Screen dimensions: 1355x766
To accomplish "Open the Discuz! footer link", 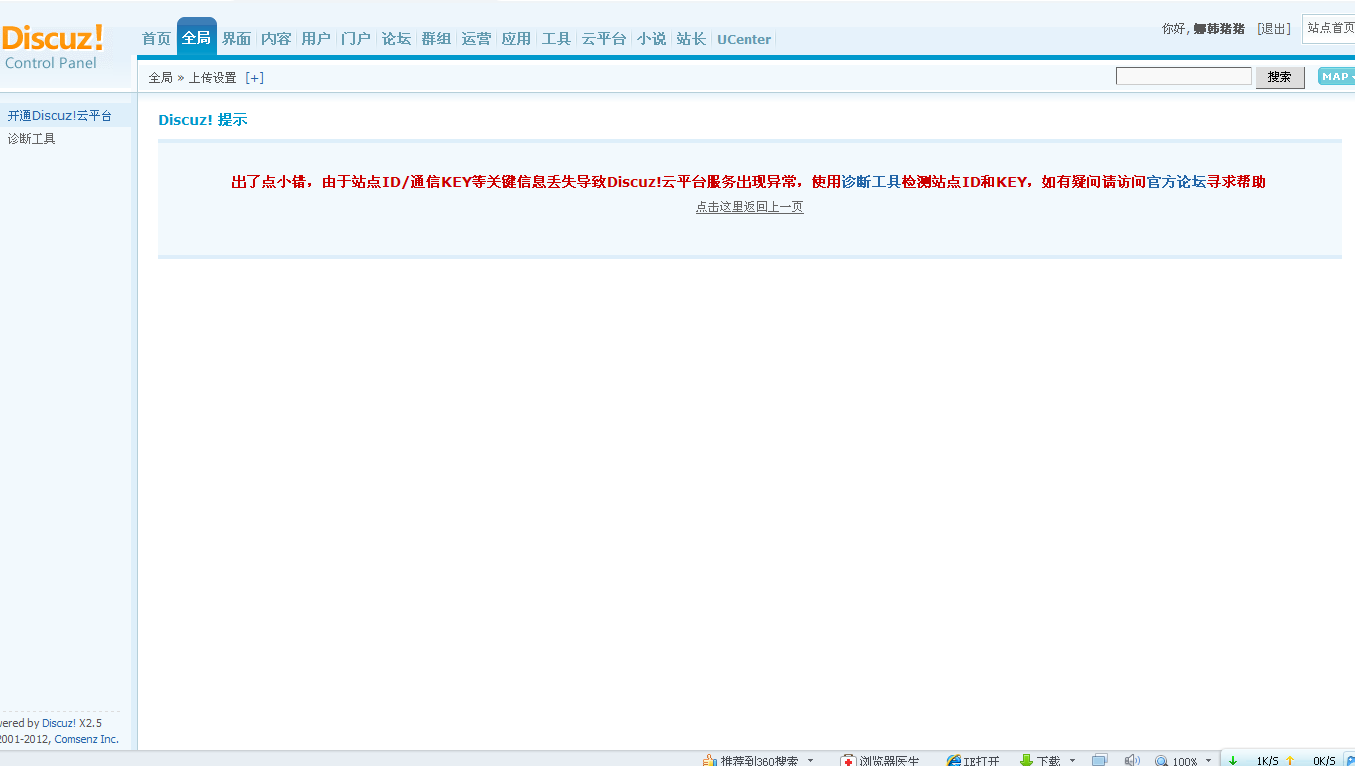I will pyautogui.click(x=59, y=723).
